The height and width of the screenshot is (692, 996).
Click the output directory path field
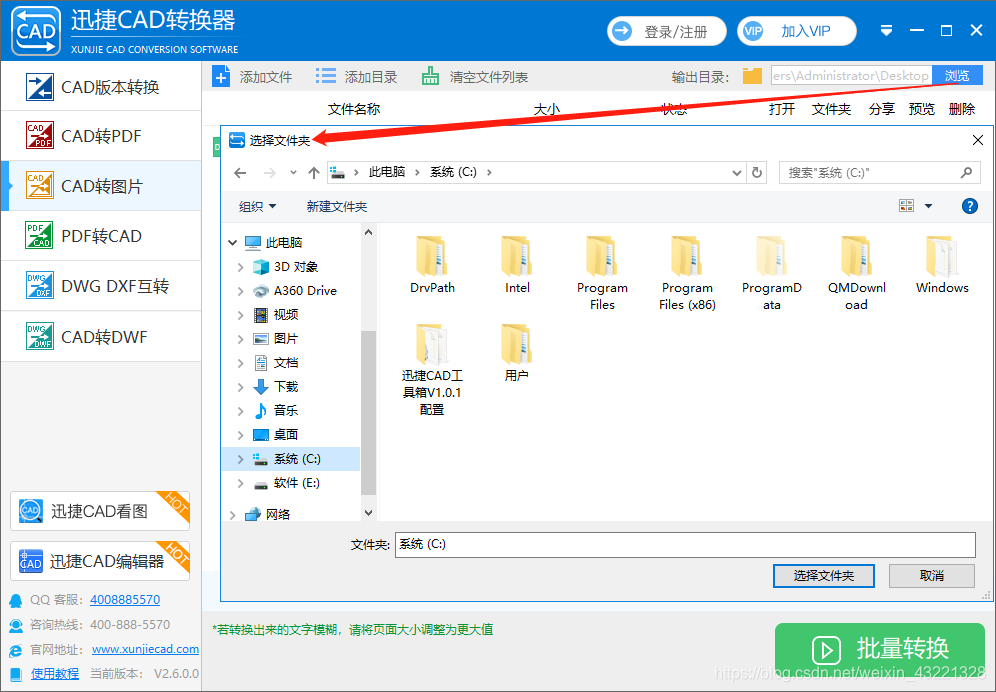click(x=851, y=76)
